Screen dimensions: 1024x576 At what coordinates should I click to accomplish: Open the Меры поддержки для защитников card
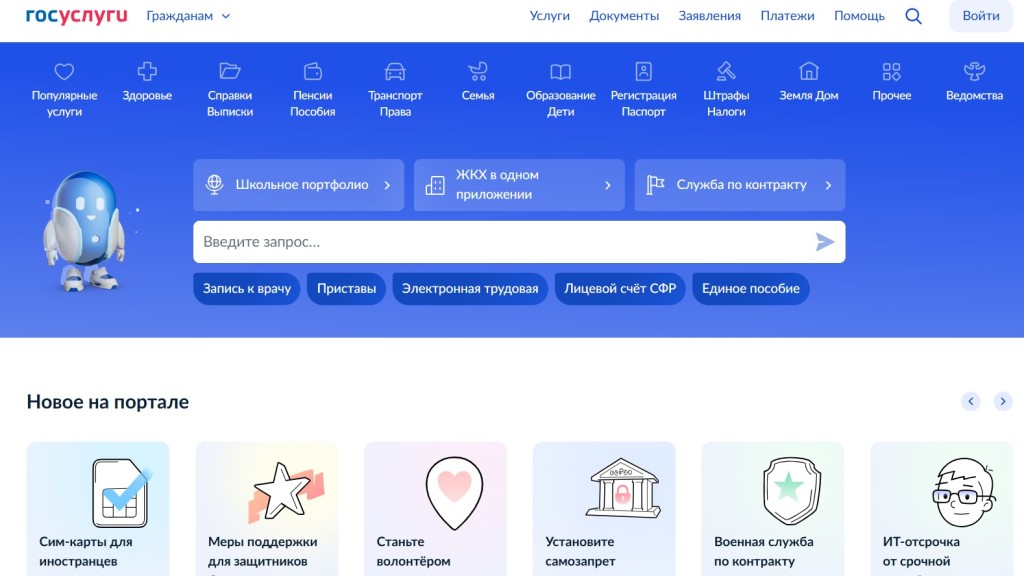[266, 509]
